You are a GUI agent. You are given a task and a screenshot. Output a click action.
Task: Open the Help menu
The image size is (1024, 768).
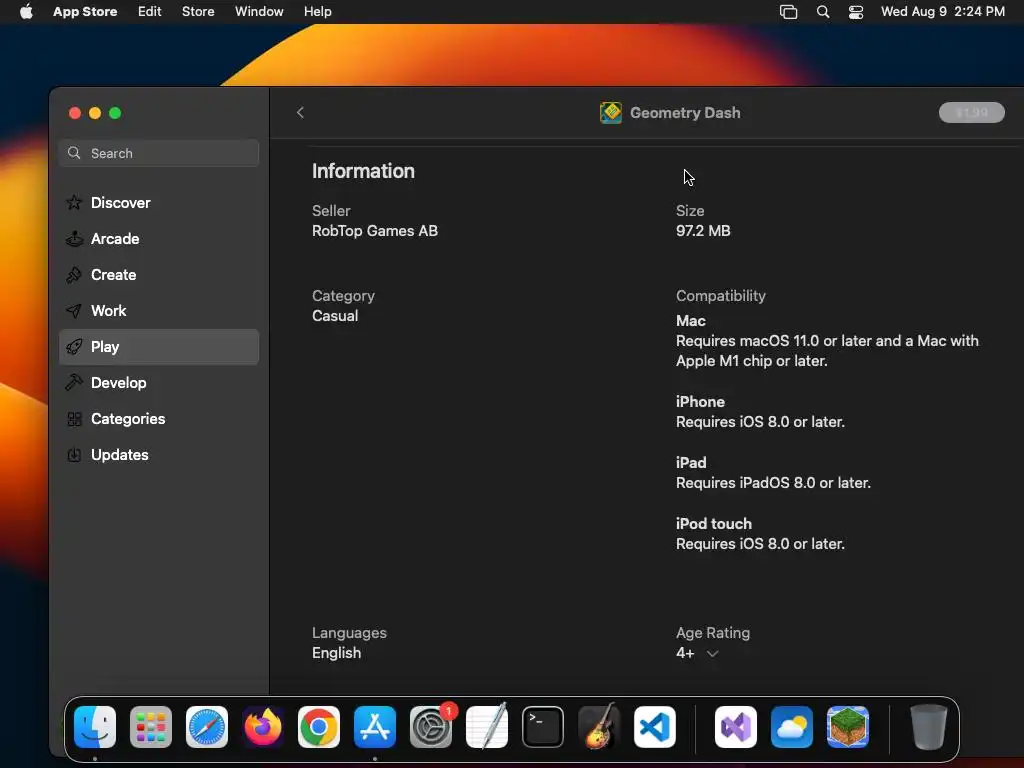[x=317, y=12]
